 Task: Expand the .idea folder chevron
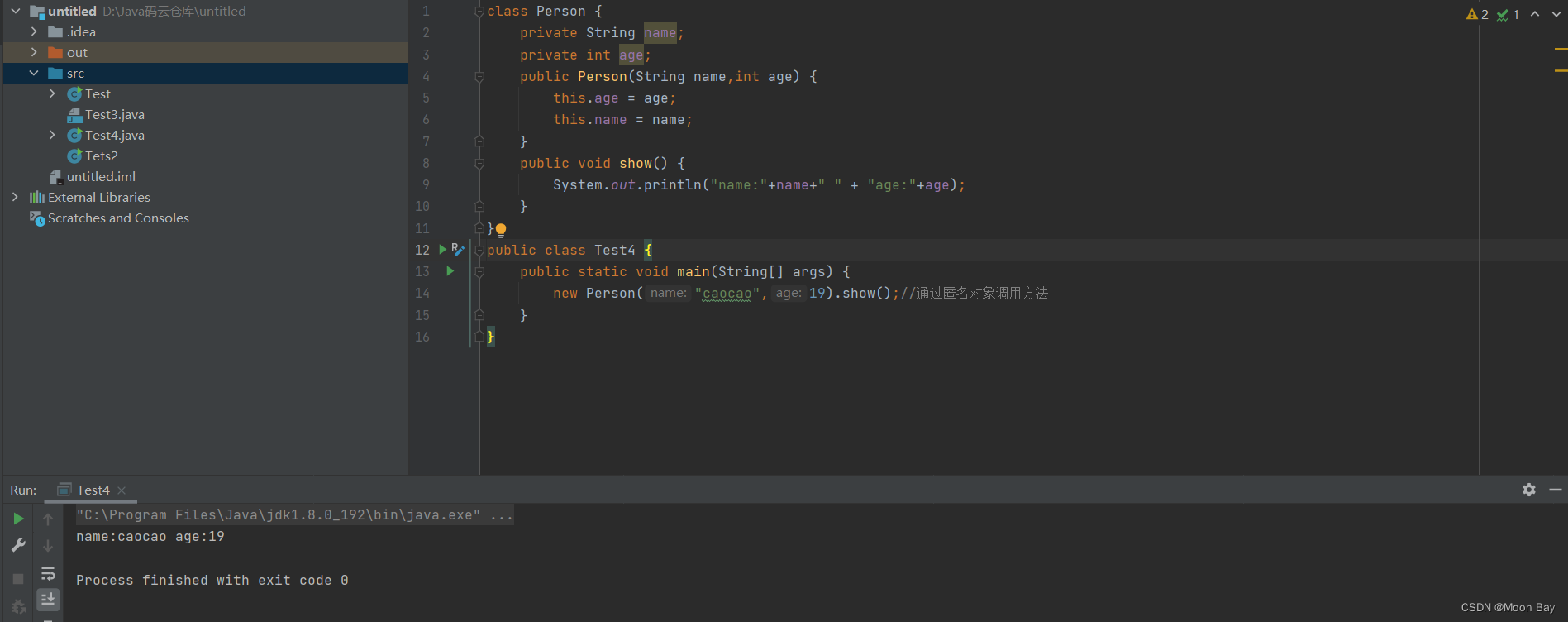coord(34,31)
